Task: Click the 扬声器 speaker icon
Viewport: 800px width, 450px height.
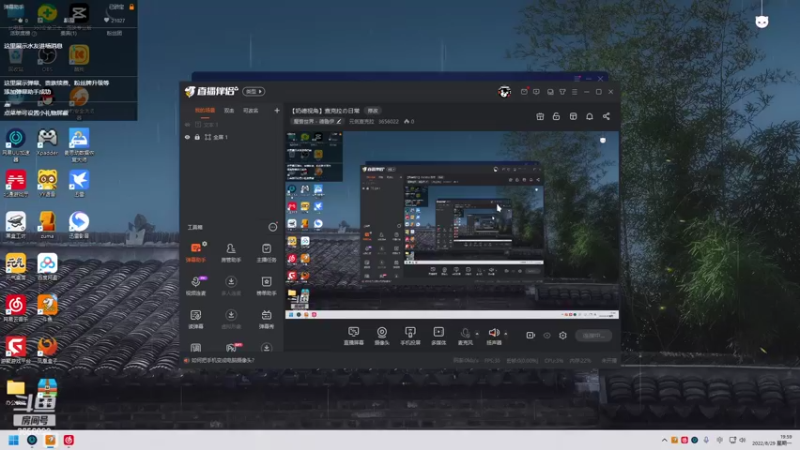Action: click(x=493, y=333)
